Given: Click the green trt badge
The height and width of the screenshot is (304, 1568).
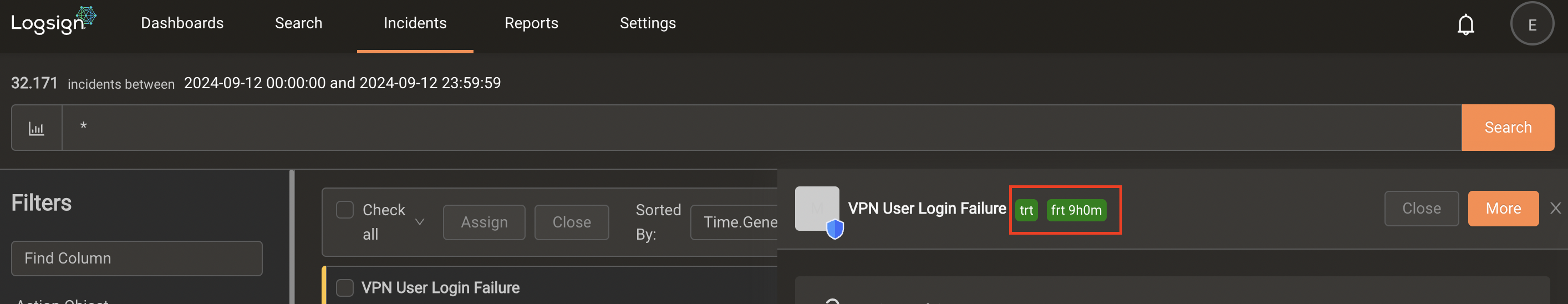Looking at the screenshot, I should (1026, 210).
